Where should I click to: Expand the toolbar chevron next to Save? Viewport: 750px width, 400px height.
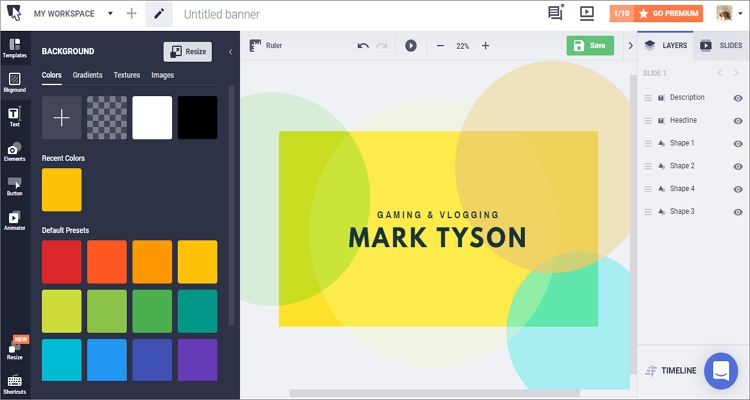630,45
